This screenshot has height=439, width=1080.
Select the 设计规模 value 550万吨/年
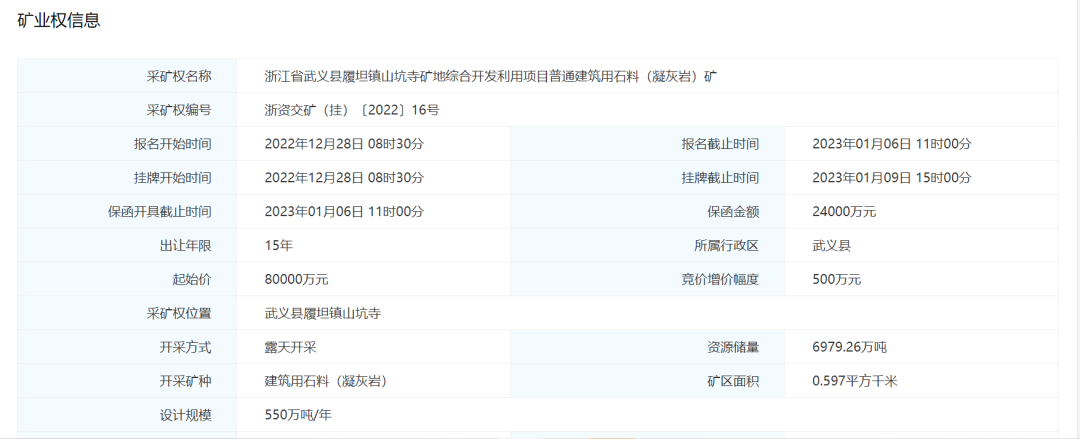[x=297, y=415]
